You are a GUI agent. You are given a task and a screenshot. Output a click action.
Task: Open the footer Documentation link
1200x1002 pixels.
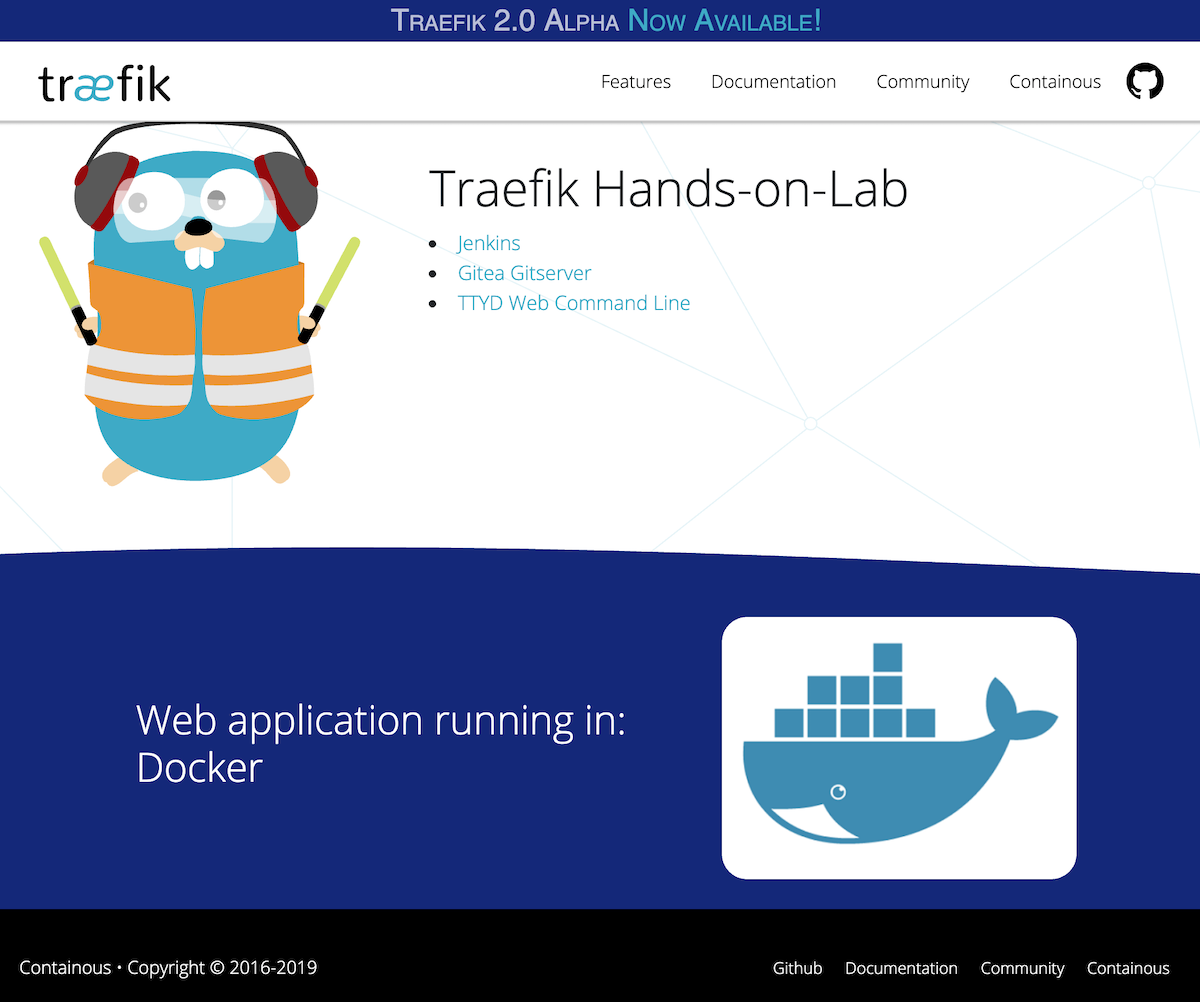(901, 968)
